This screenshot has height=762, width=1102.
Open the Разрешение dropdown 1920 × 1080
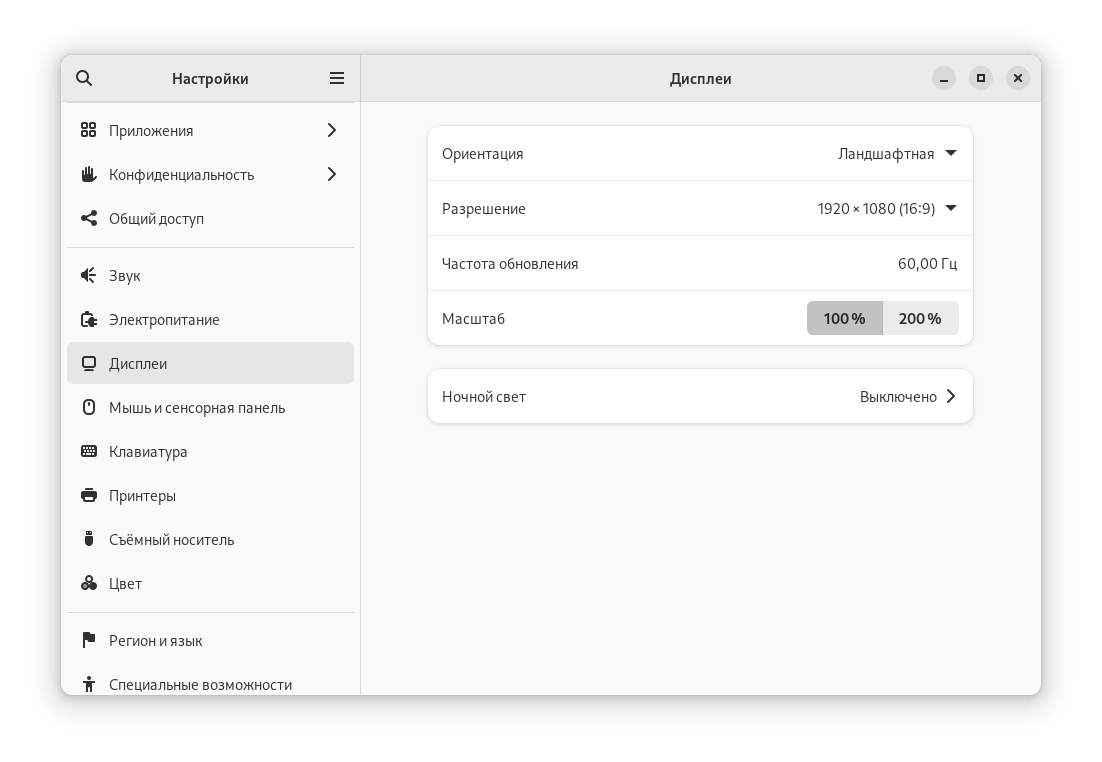click(x=887, y=208)
